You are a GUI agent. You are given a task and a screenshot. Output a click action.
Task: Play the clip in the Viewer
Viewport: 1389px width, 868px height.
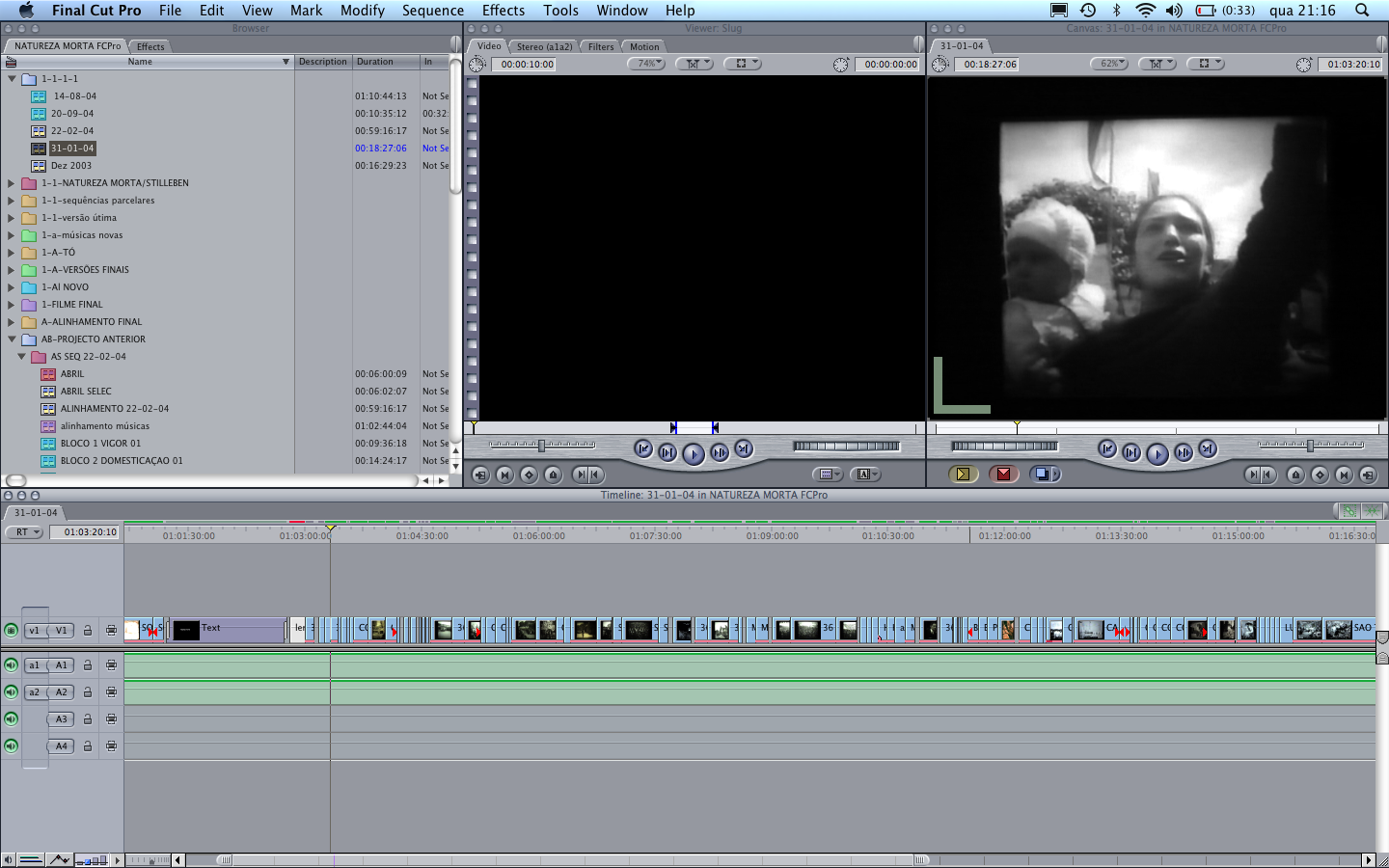[693, 453]
